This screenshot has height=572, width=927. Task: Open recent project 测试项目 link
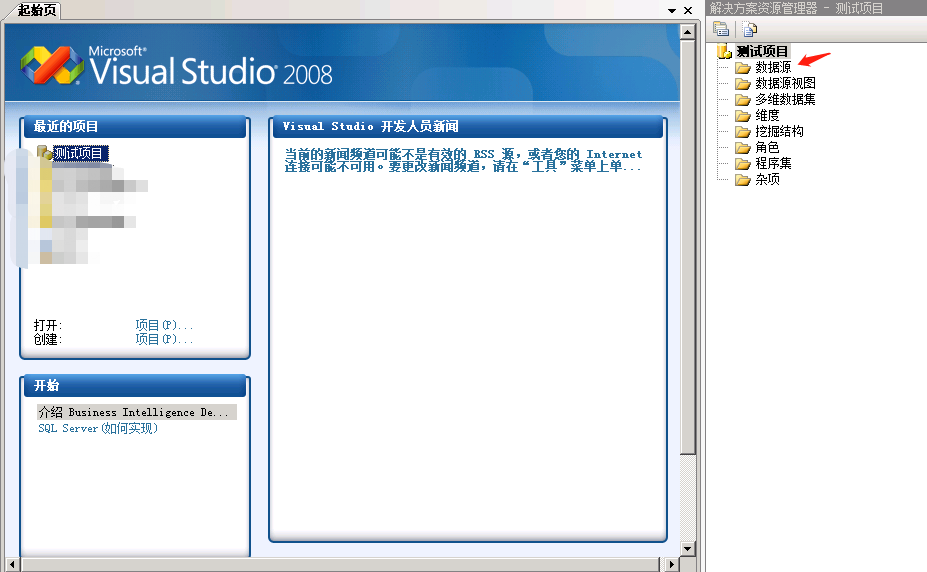click(x=80, y=154)
